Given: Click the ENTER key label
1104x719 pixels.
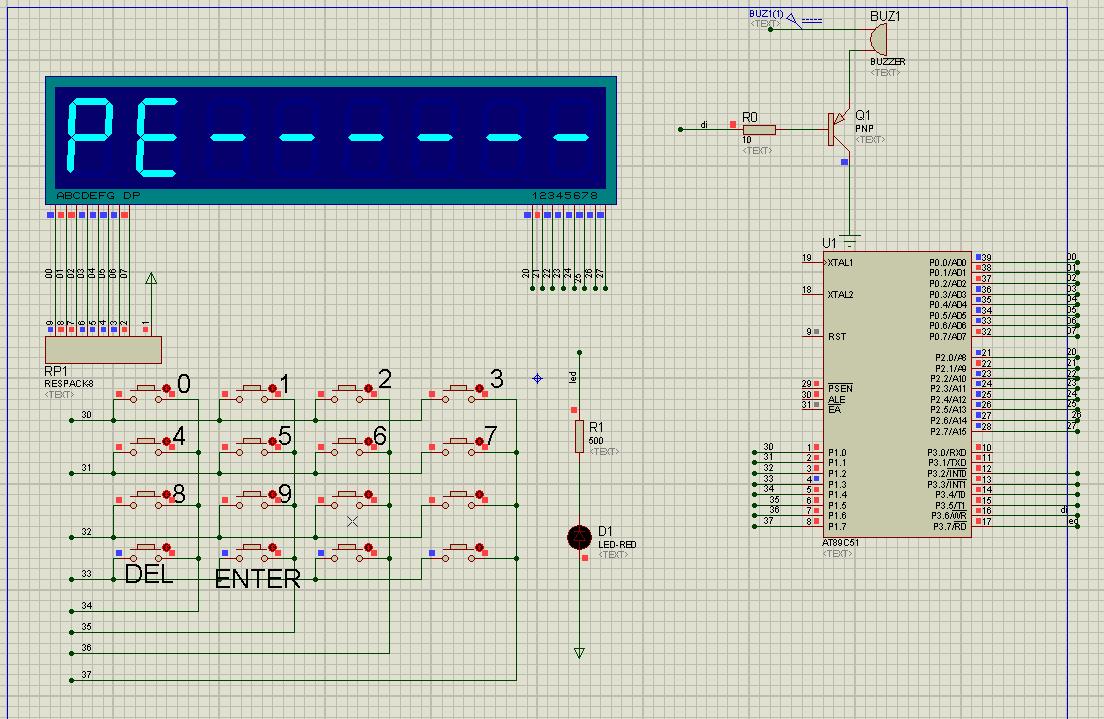Looking at the screenshot, I should pyautogui.click(x=258, y=579).
